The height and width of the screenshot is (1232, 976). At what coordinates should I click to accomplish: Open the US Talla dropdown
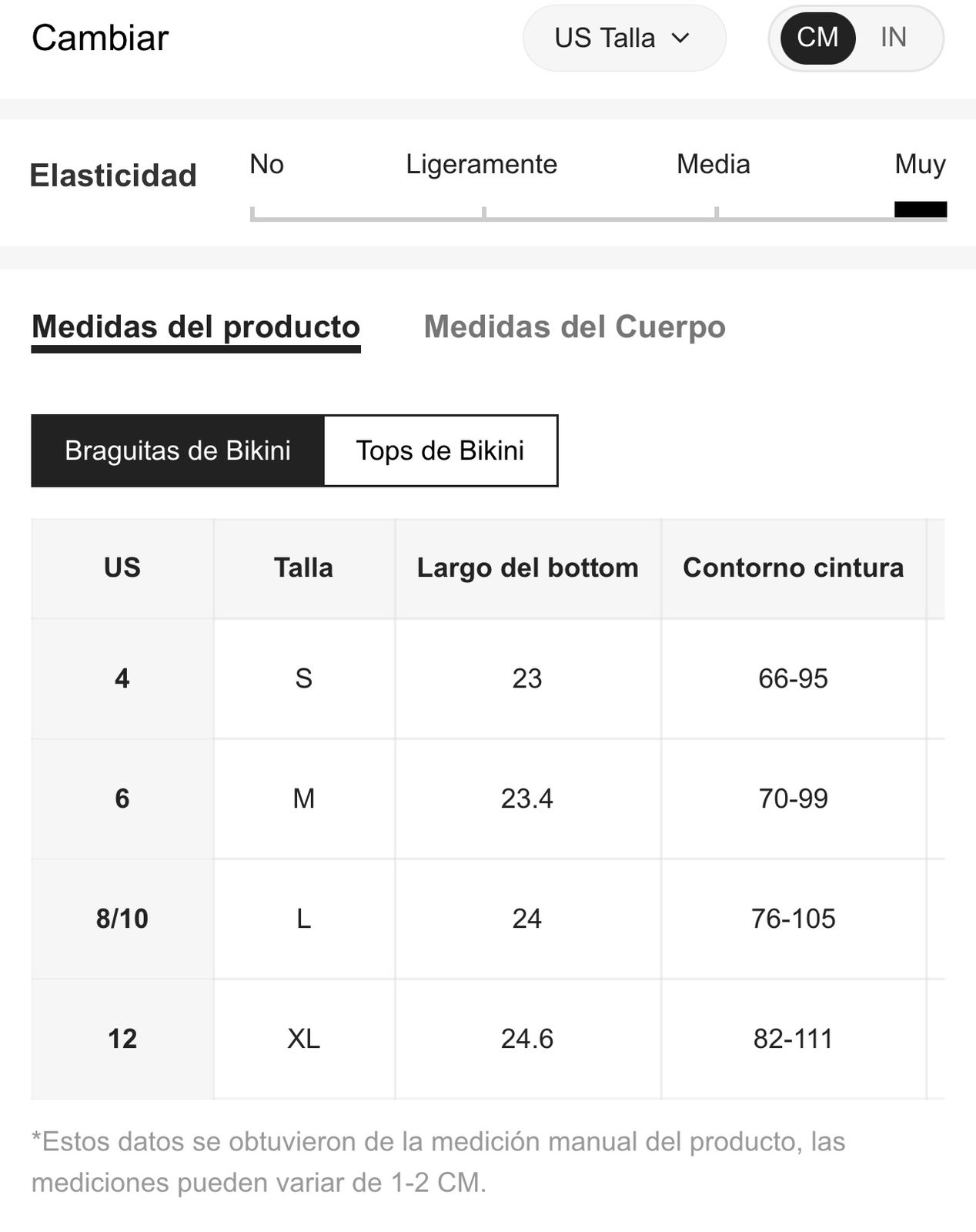624,38
